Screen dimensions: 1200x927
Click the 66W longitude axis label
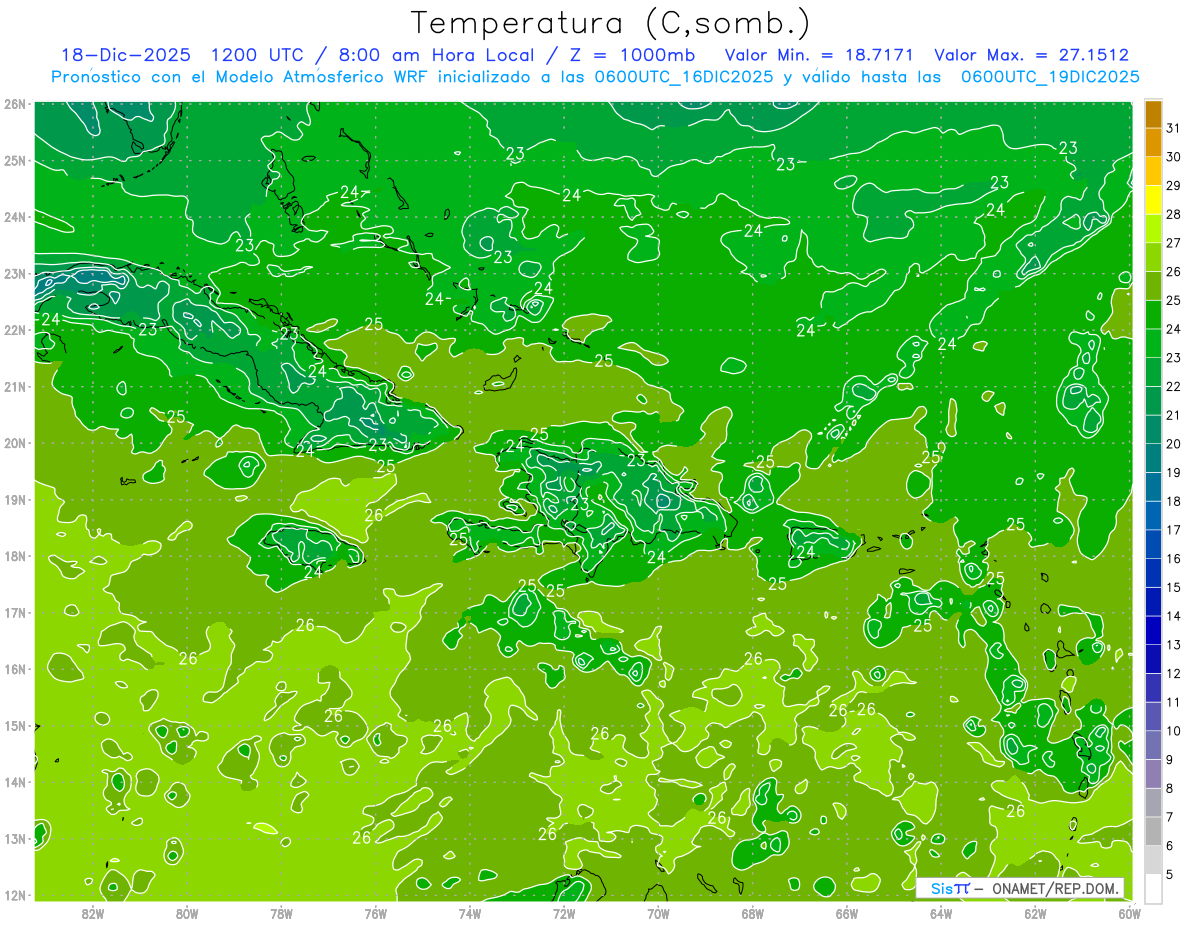click(847, 913)
